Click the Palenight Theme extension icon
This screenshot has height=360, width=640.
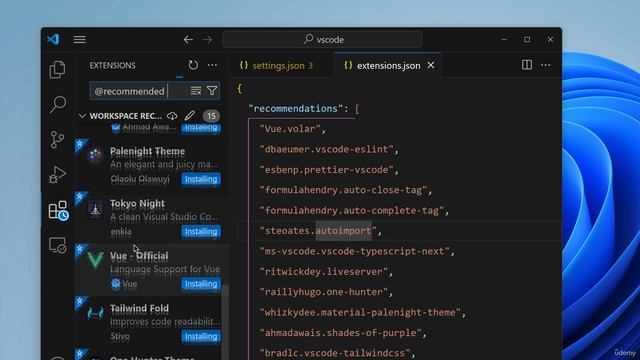(x=96, y=156)
